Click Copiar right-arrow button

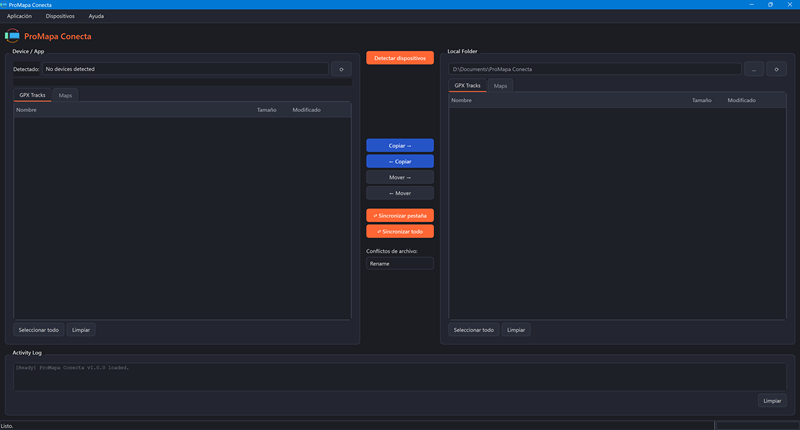(400, 145)
